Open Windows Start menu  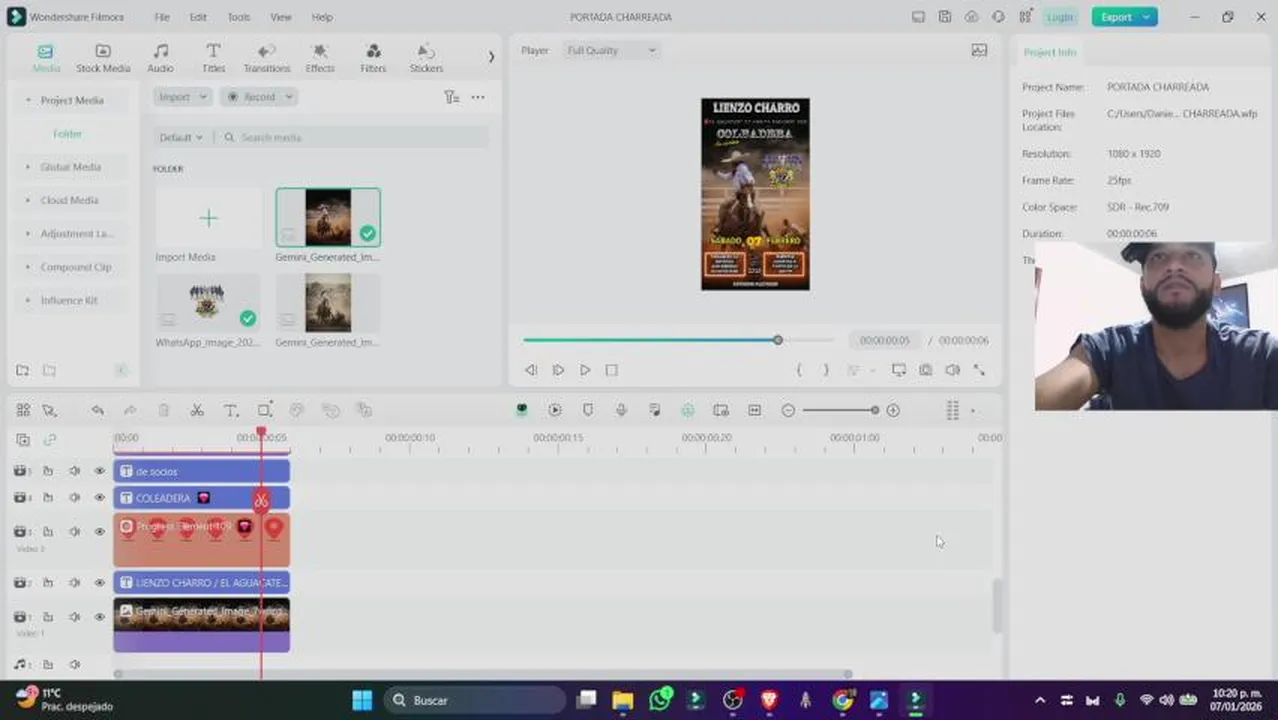pos(362,700)
